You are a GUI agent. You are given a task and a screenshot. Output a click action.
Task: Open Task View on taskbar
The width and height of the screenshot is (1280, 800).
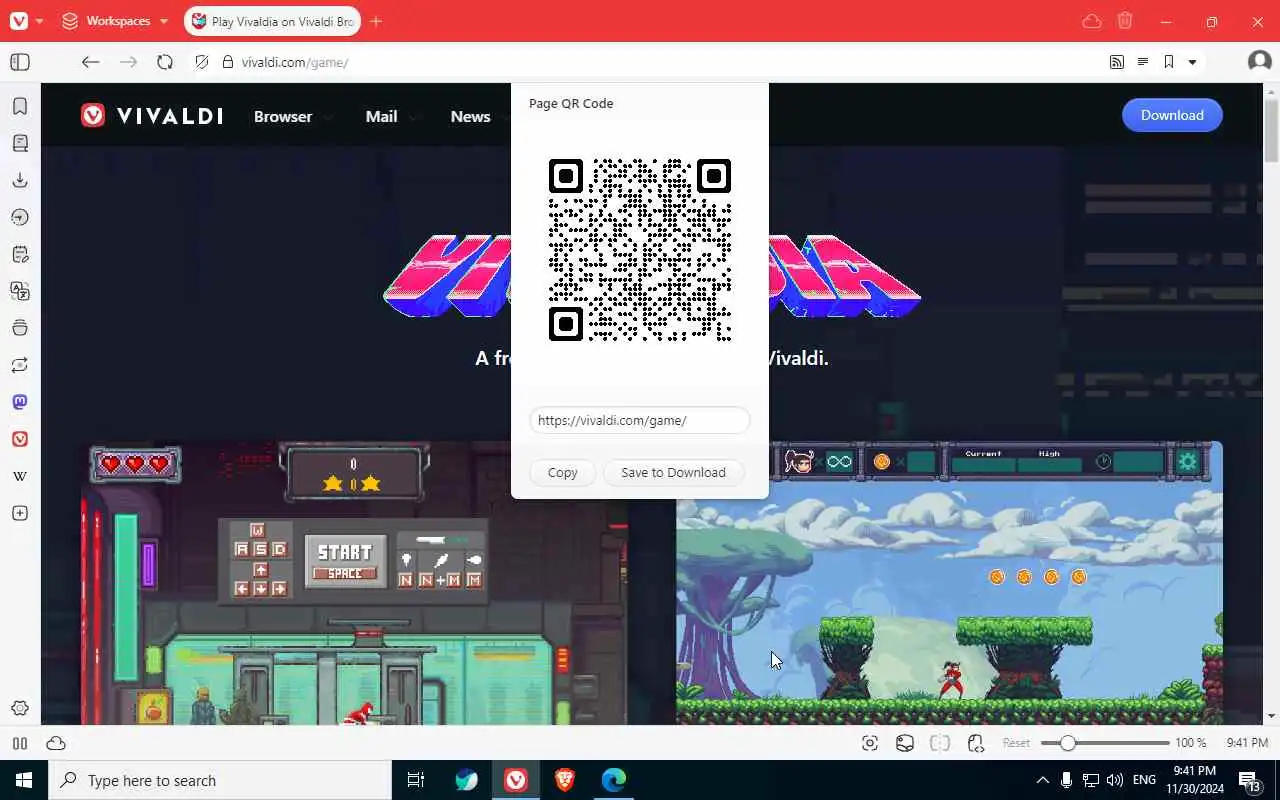416,780
